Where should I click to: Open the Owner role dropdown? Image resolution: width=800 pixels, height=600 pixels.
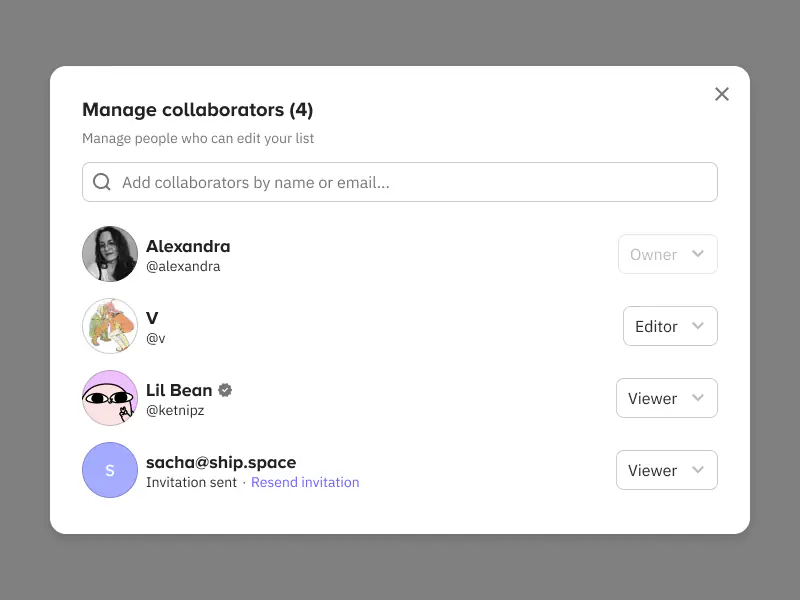coord(667,254)
